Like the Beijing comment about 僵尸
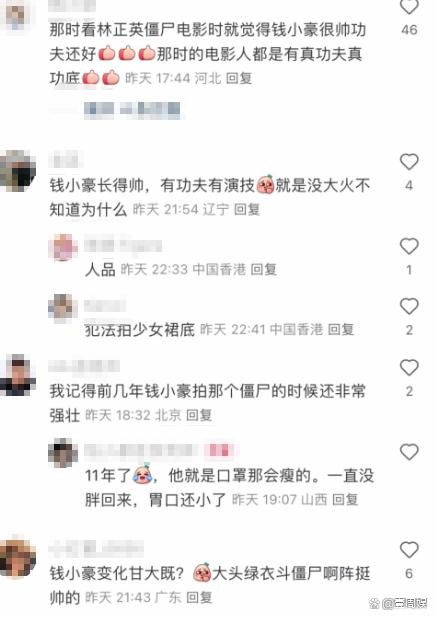 pos(409,367)
